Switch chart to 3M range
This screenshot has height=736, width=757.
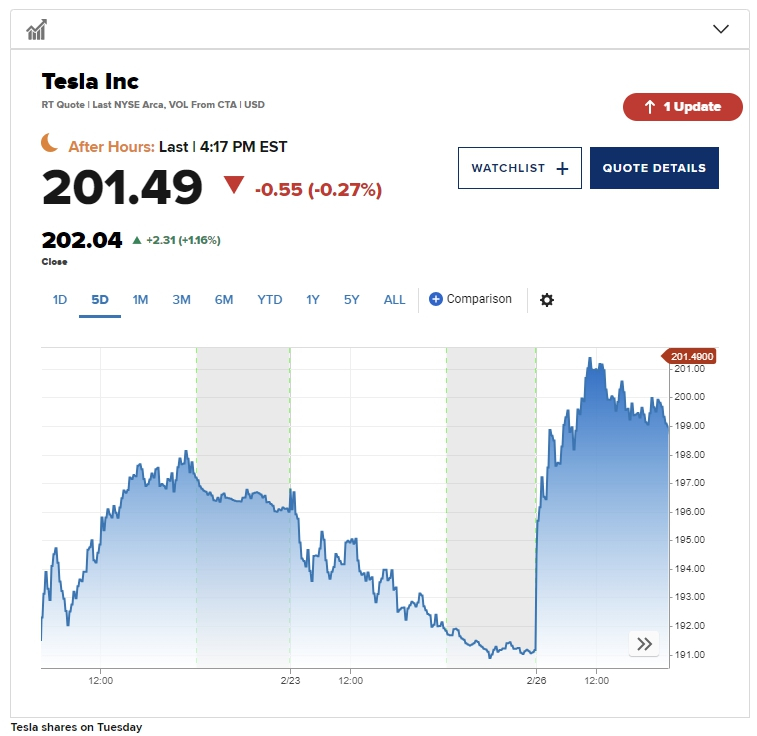pos(181,299)
